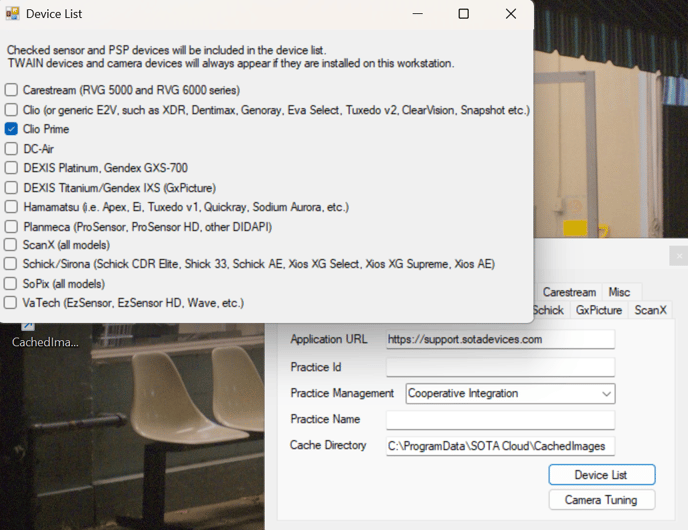Click the Cache Directory path field

[x=500, y=446]
